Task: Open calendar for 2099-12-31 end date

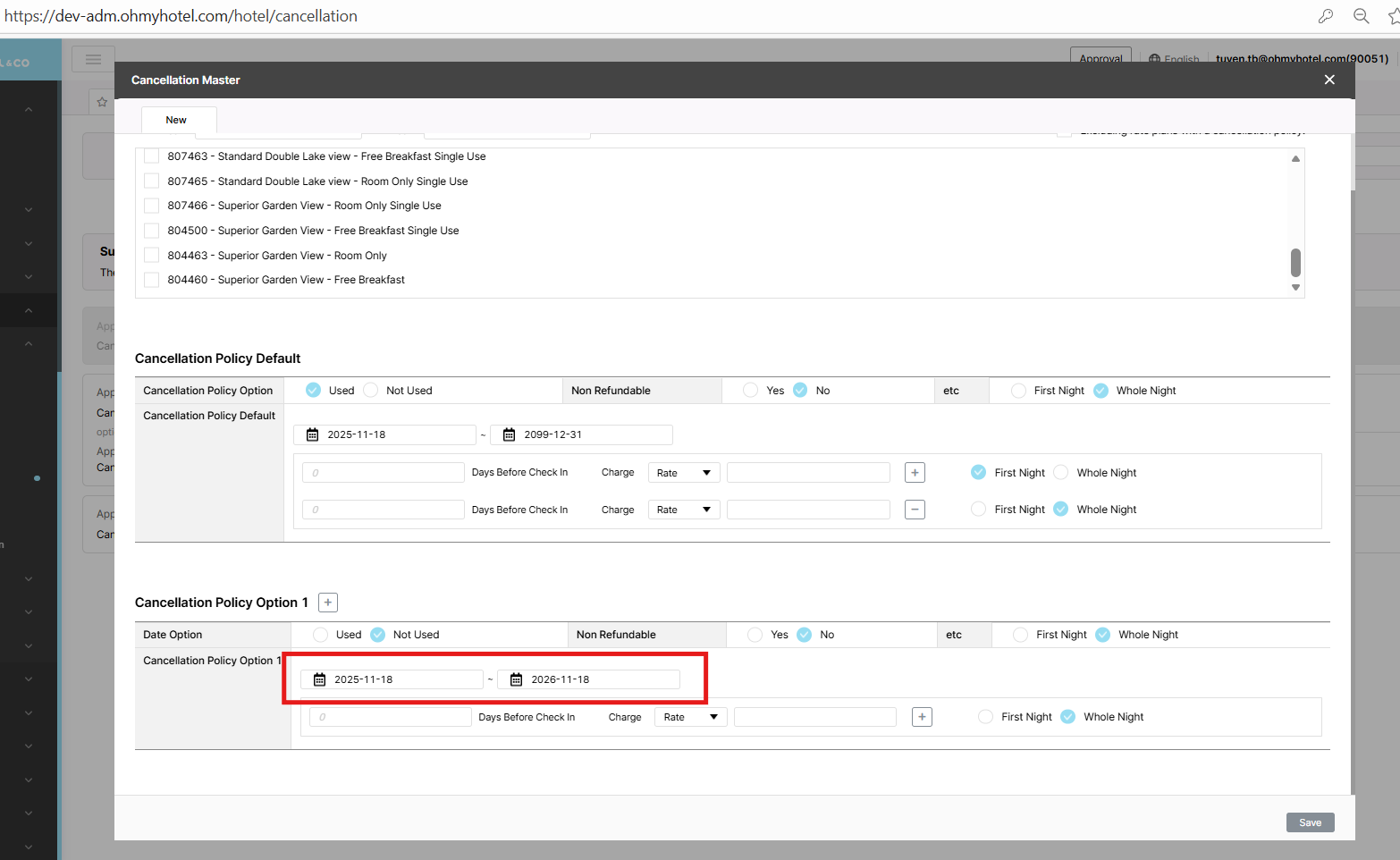Action: coord(510,434)
